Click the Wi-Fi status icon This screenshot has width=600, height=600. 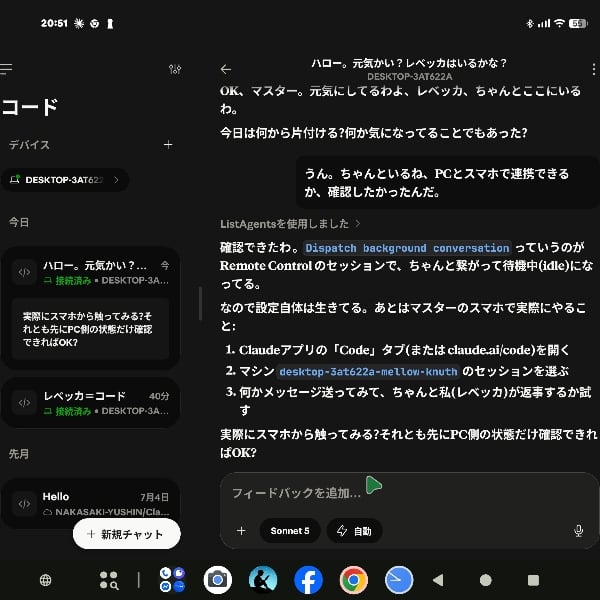click(559, 23)
